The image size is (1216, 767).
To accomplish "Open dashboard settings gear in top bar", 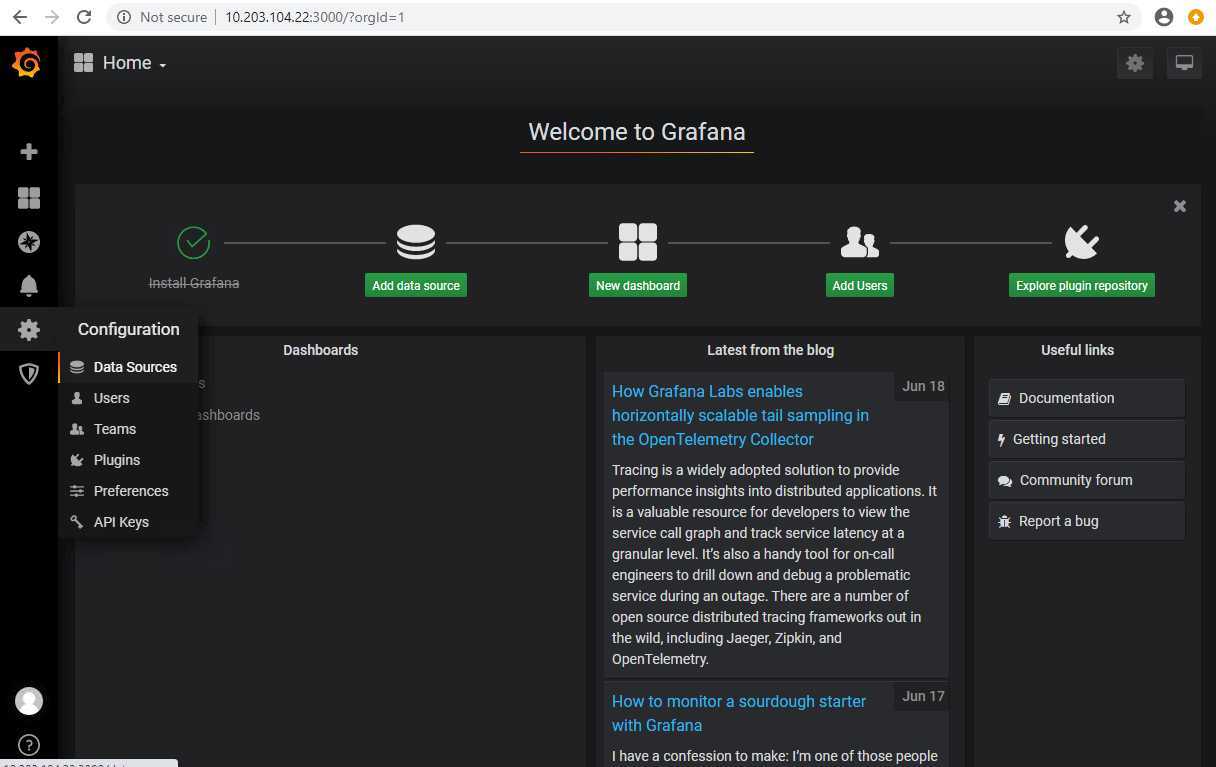I will click(1135, 63).
